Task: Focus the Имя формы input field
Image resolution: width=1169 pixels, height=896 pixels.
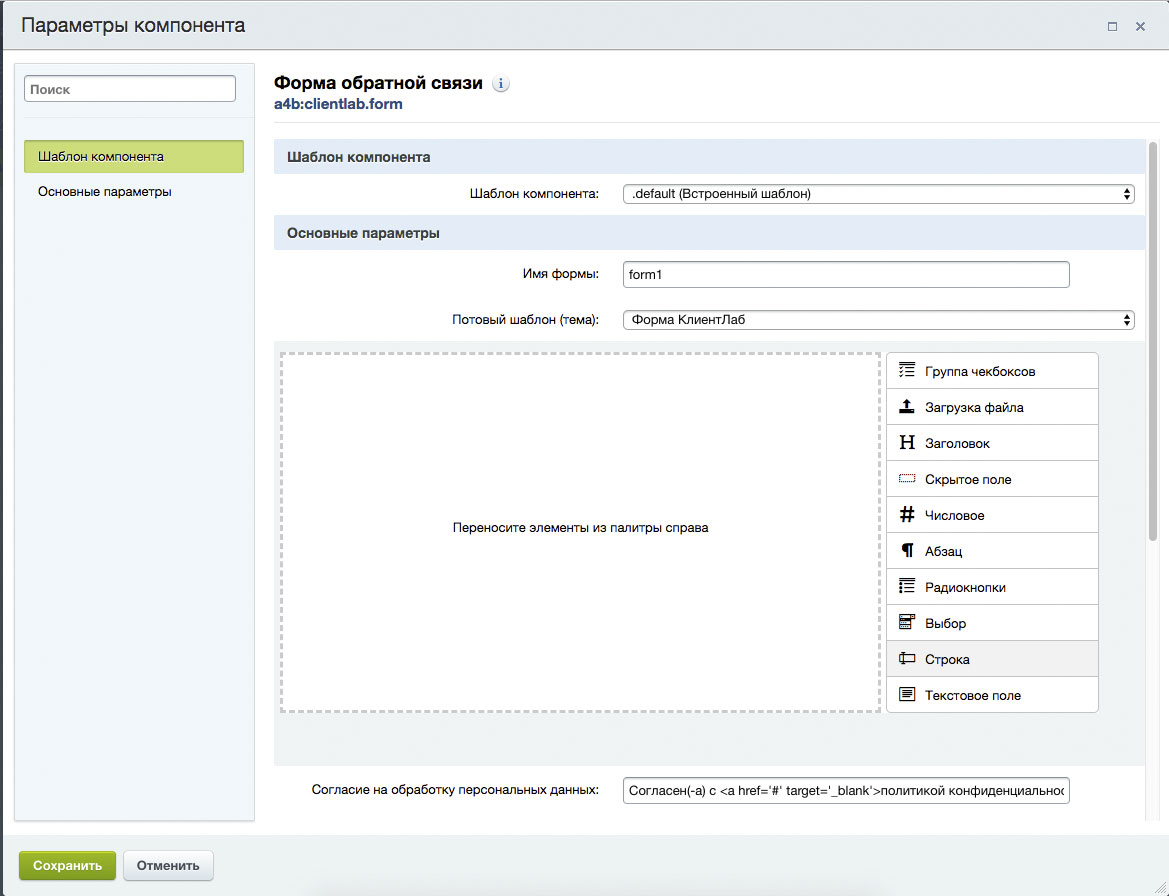Action: click(x=845, y=274)
